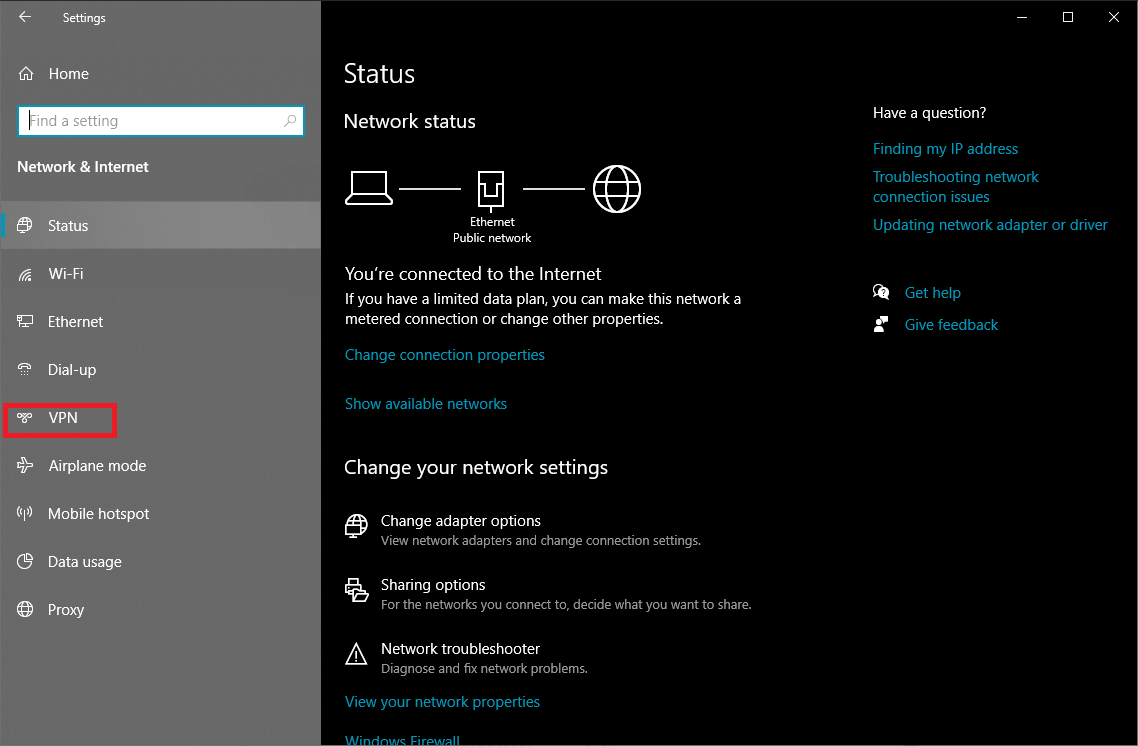Open Troubleshooting network connection issues link

955,186
